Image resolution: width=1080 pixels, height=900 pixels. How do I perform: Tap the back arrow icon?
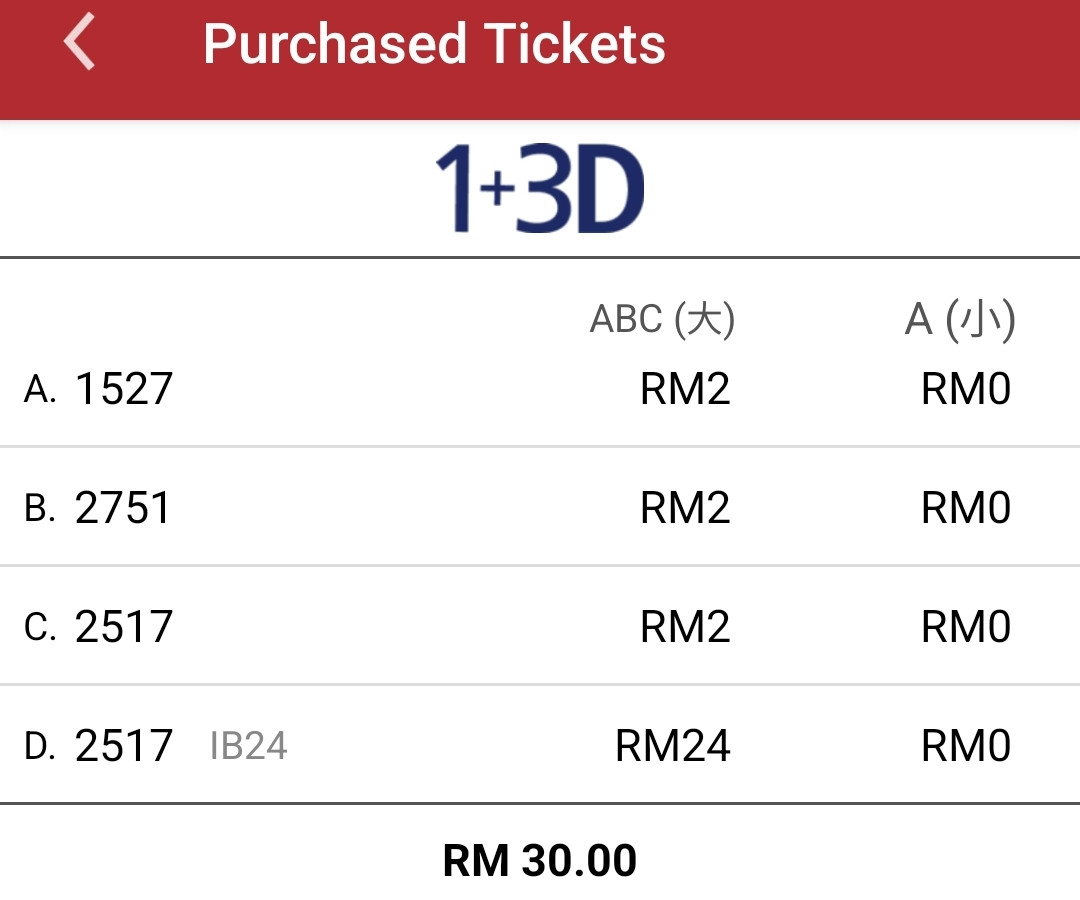tap(79, 42)
